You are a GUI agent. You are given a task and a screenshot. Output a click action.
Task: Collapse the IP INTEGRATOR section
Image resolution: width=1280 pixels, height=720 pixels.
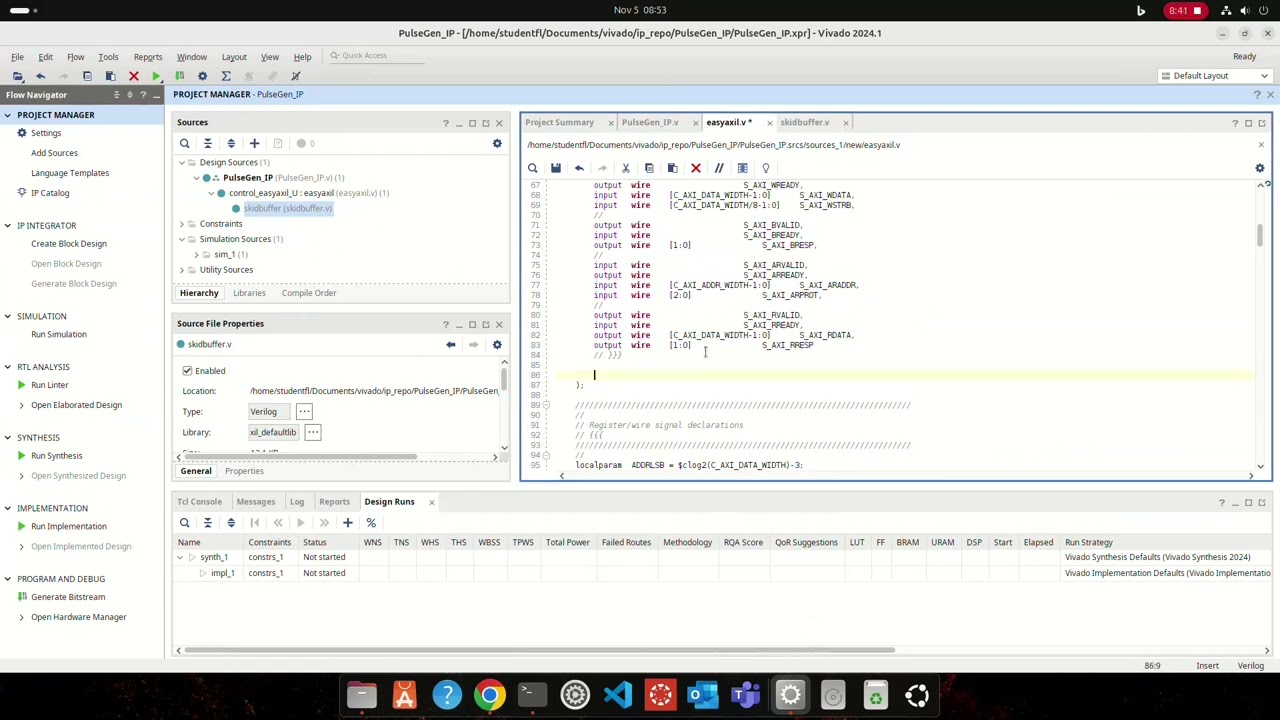pos(7,226)
